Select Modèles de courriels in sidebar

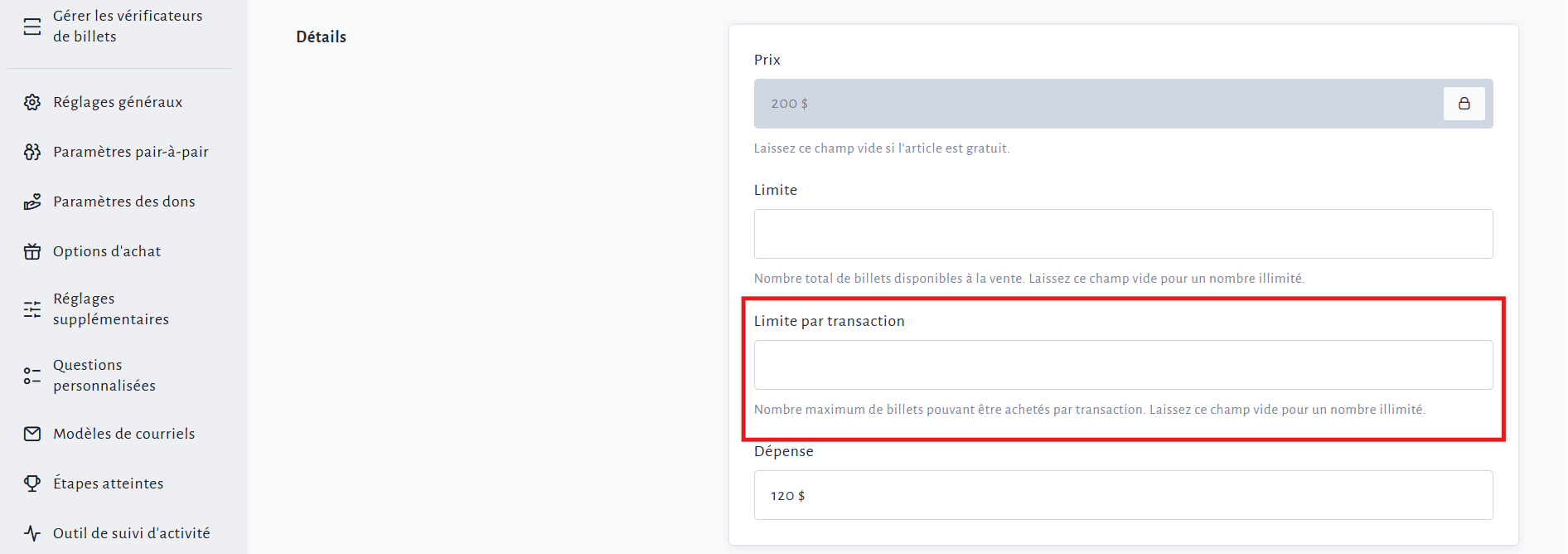click(124, 434)
